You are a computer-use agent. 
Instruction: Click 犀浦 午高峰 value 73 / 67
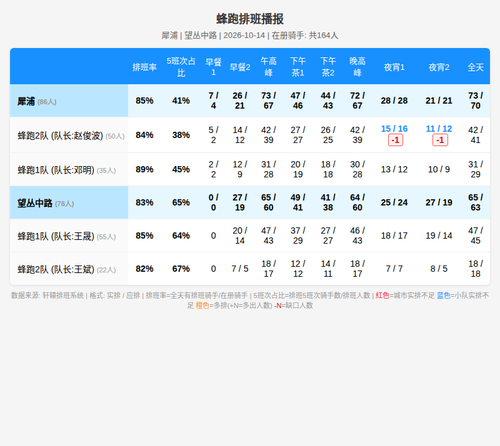click(268, 101)
